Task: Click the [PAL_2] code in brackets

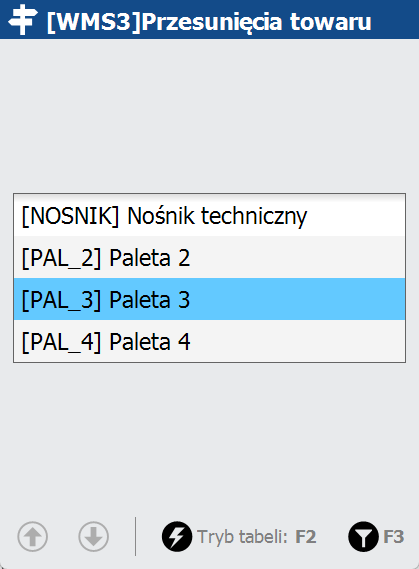Action: (x=61, y=258)
